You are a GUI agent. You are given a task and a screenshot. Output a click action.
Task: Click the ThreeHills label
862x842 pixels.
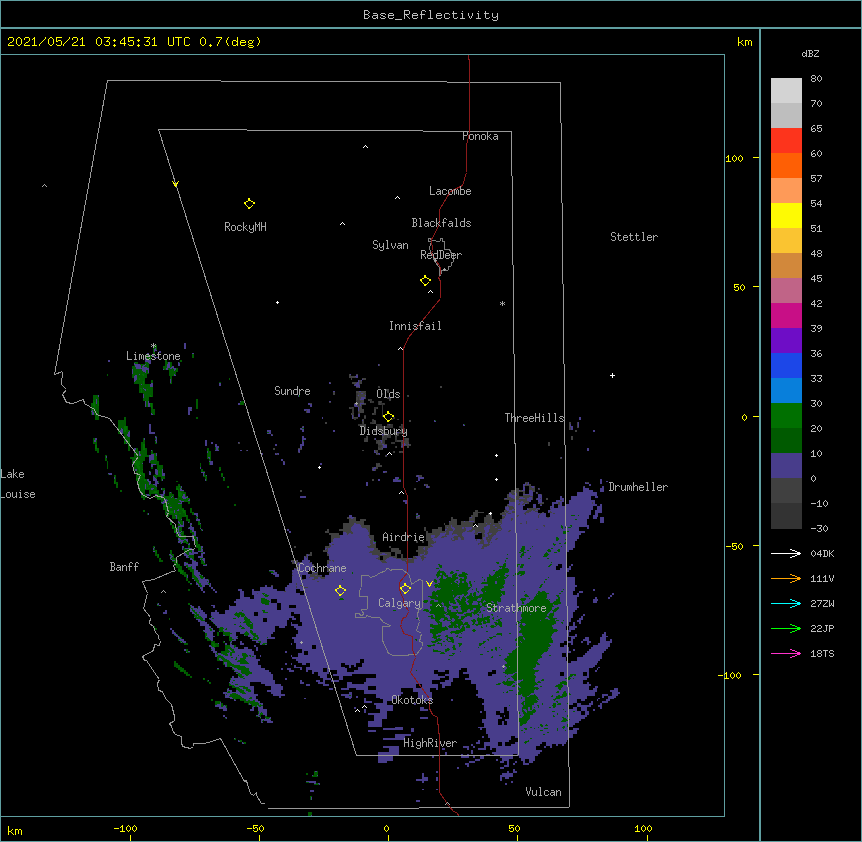(535, 418)
